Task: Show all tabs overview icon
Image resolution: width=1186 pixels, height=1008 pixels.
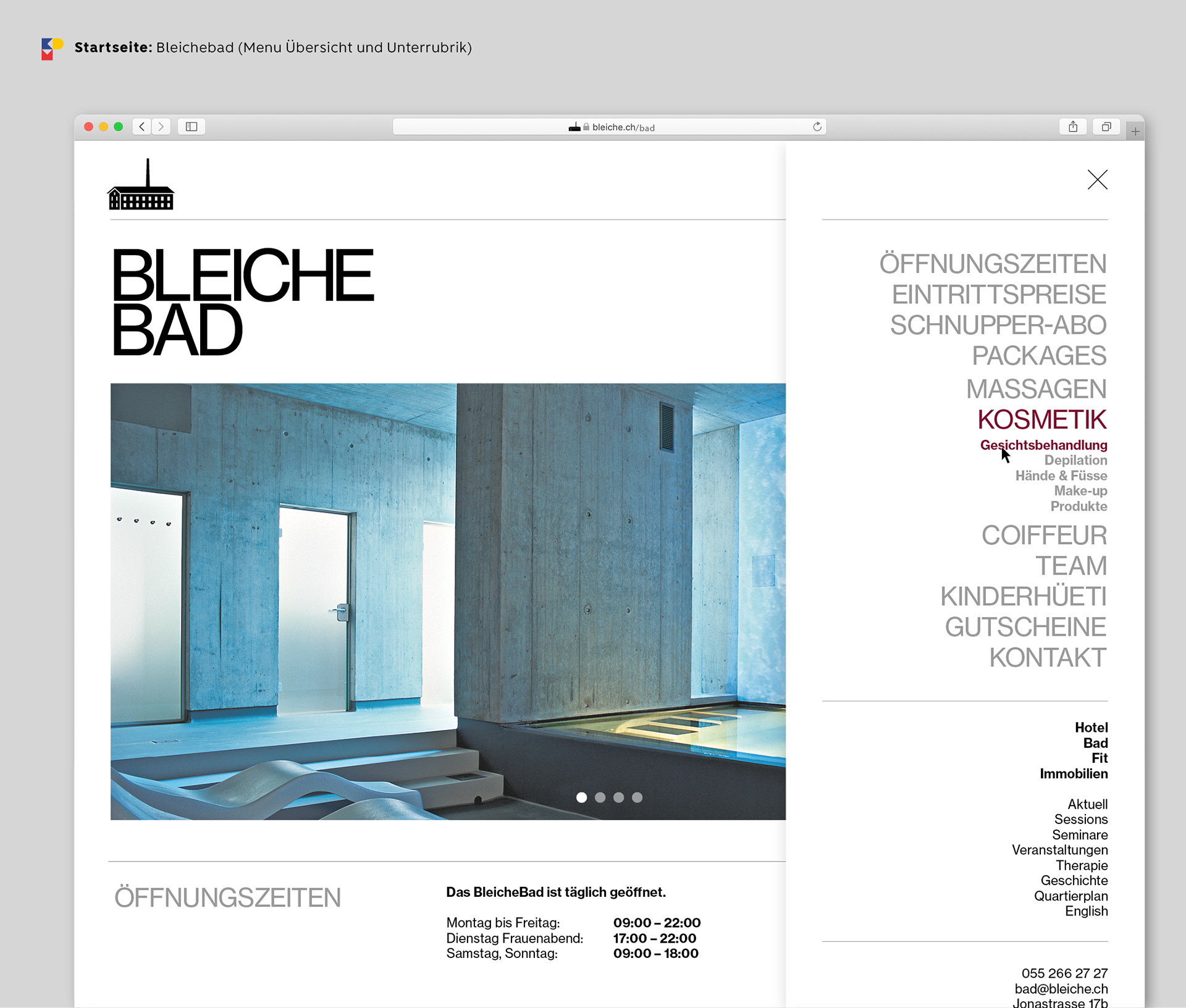Action: click(x=1106, y=127)
